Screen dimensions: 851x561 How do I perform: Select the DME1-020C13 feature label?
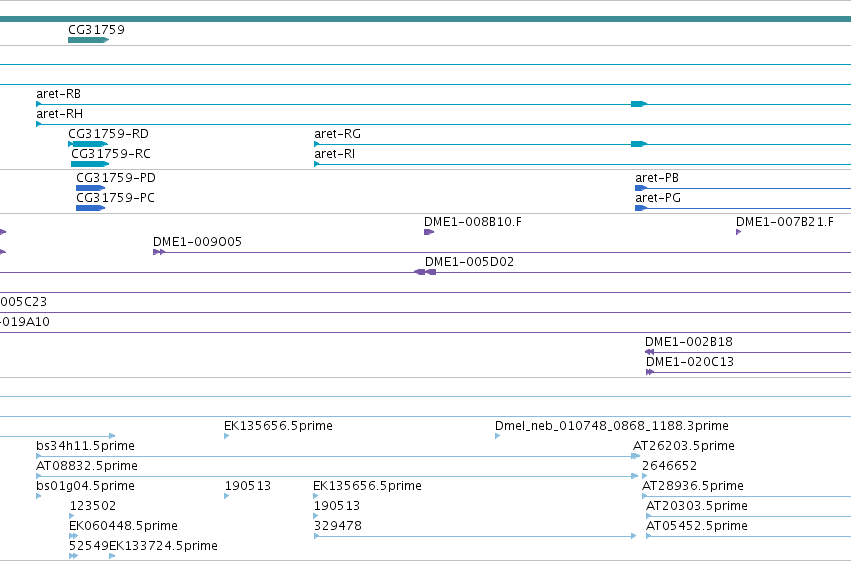click(690, 361)
